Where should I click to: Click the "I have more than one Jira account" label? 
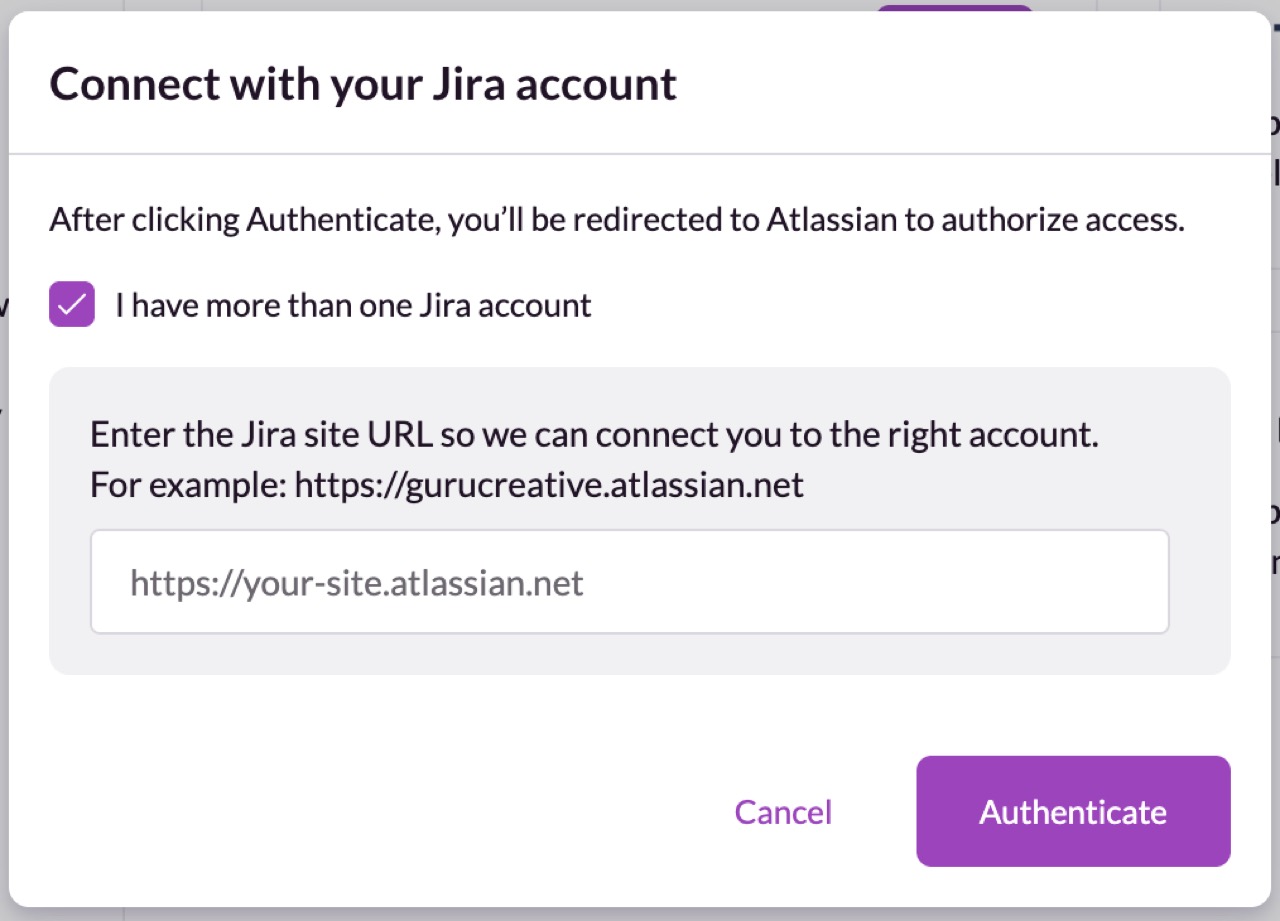point(353,305)
